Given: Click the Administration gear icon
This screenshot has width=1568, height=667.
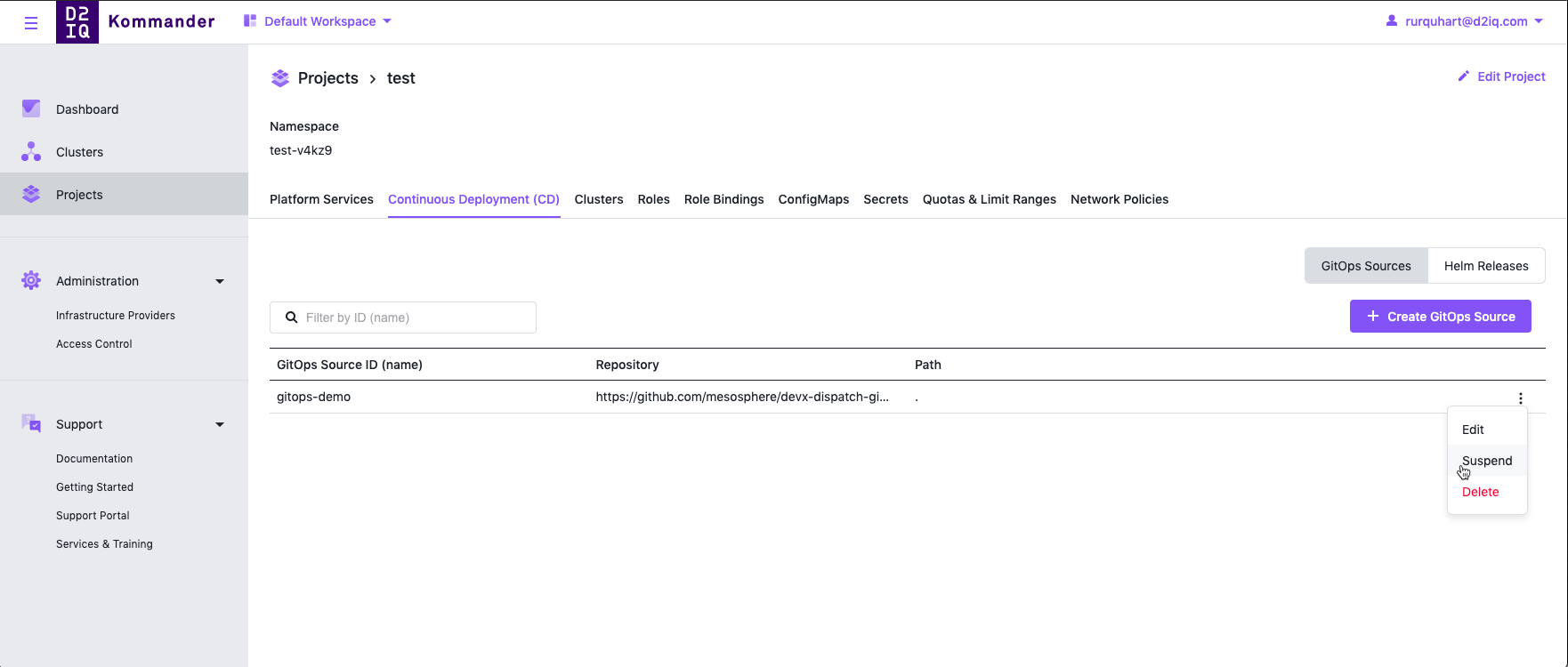Looking at the screenshot, I should click(x=31, y=280).
